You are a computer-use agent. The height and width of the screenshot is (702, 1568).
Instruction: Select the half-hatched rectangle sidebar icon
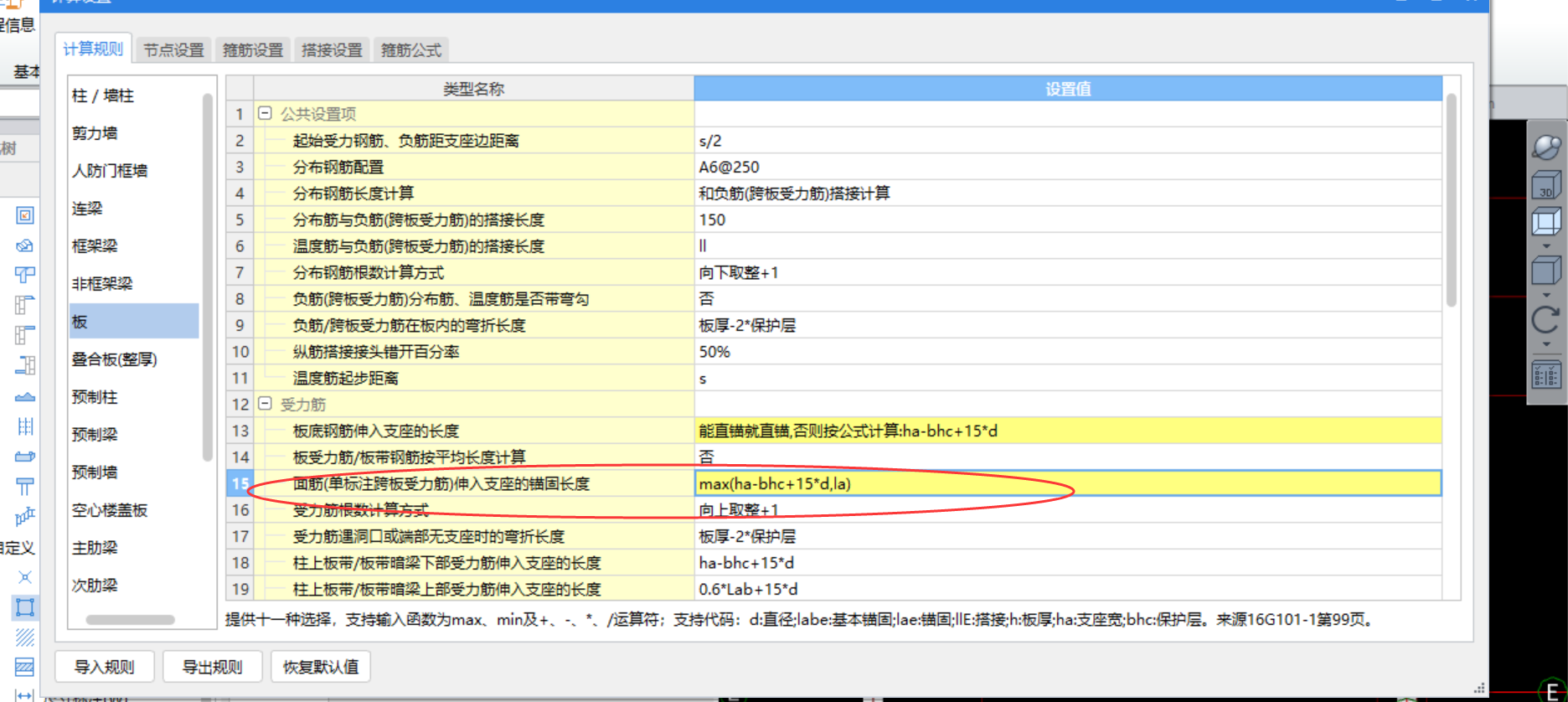pyautogui.click(x=25, y=667)
